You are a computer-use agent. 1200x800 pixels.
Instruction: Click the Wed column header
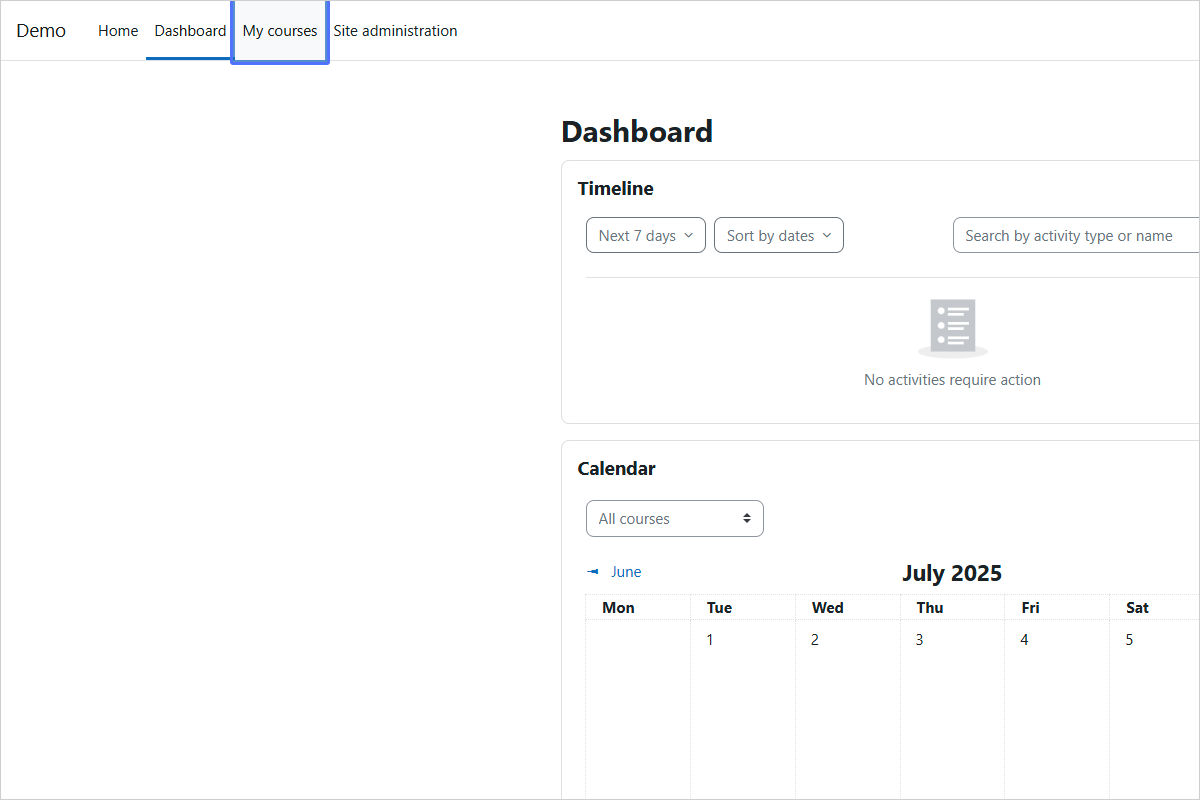tap(827, 608)
